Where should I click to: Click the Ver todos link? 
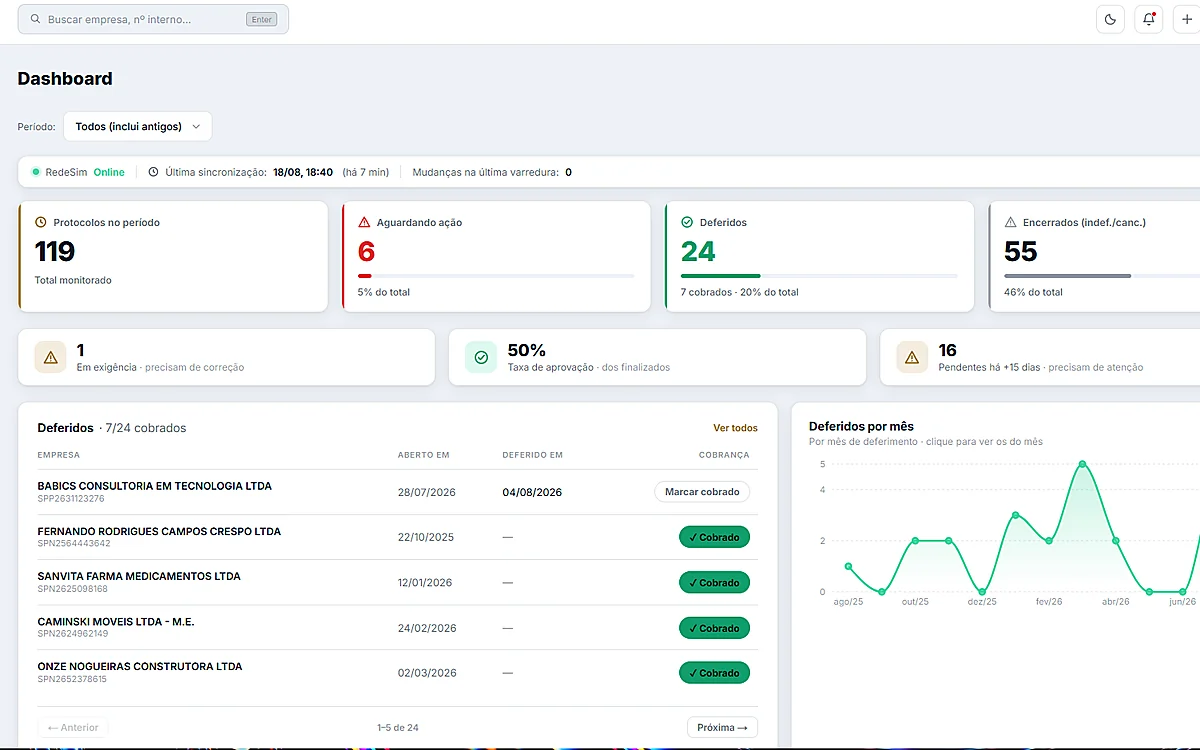[735, 428]
